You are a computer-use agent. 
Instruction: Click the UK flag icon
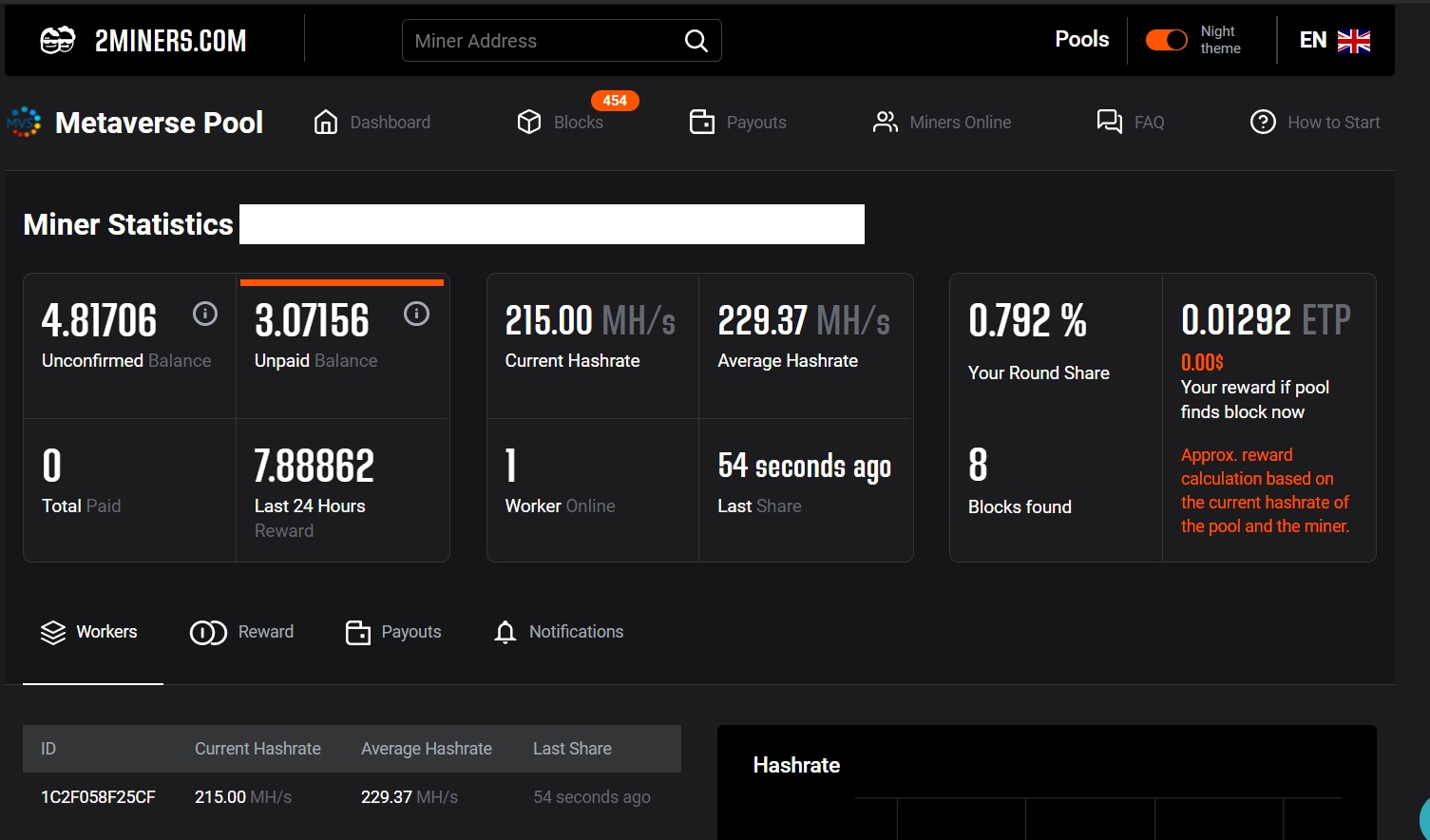pos(1354,41)
